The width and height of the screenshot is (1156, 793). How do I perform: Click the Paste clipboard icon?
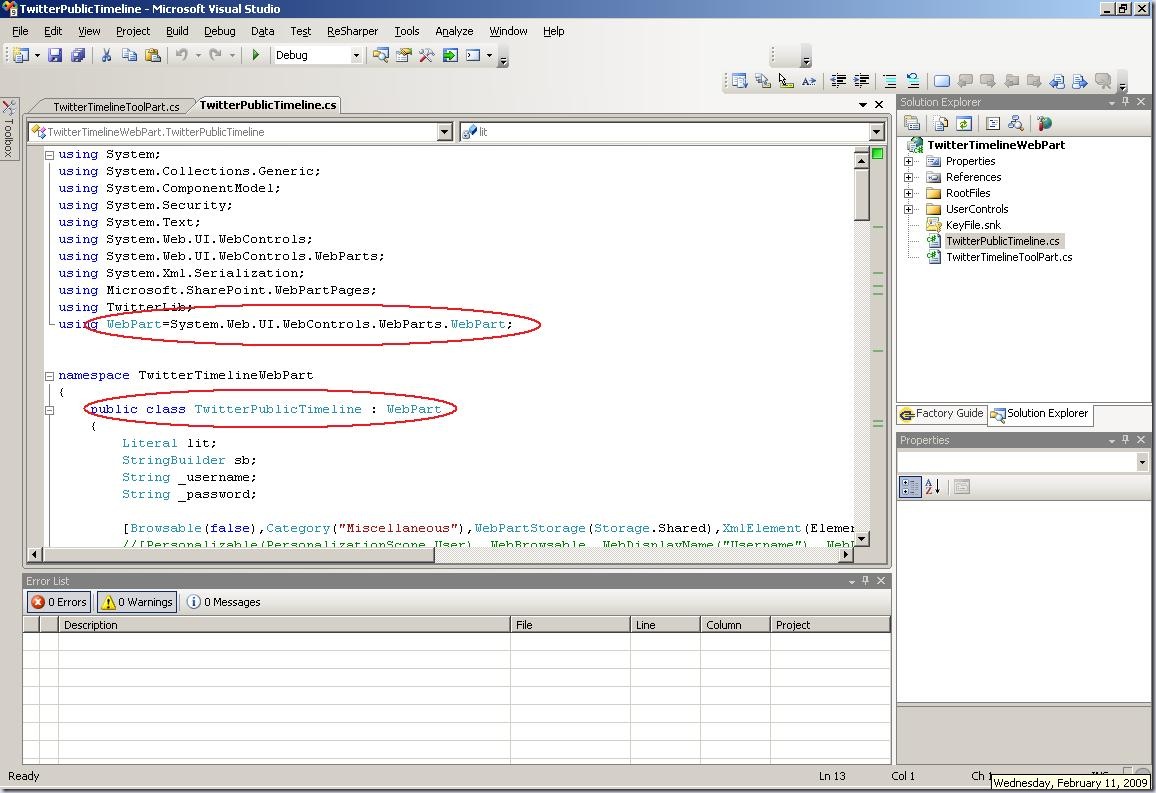pos(153,55)
